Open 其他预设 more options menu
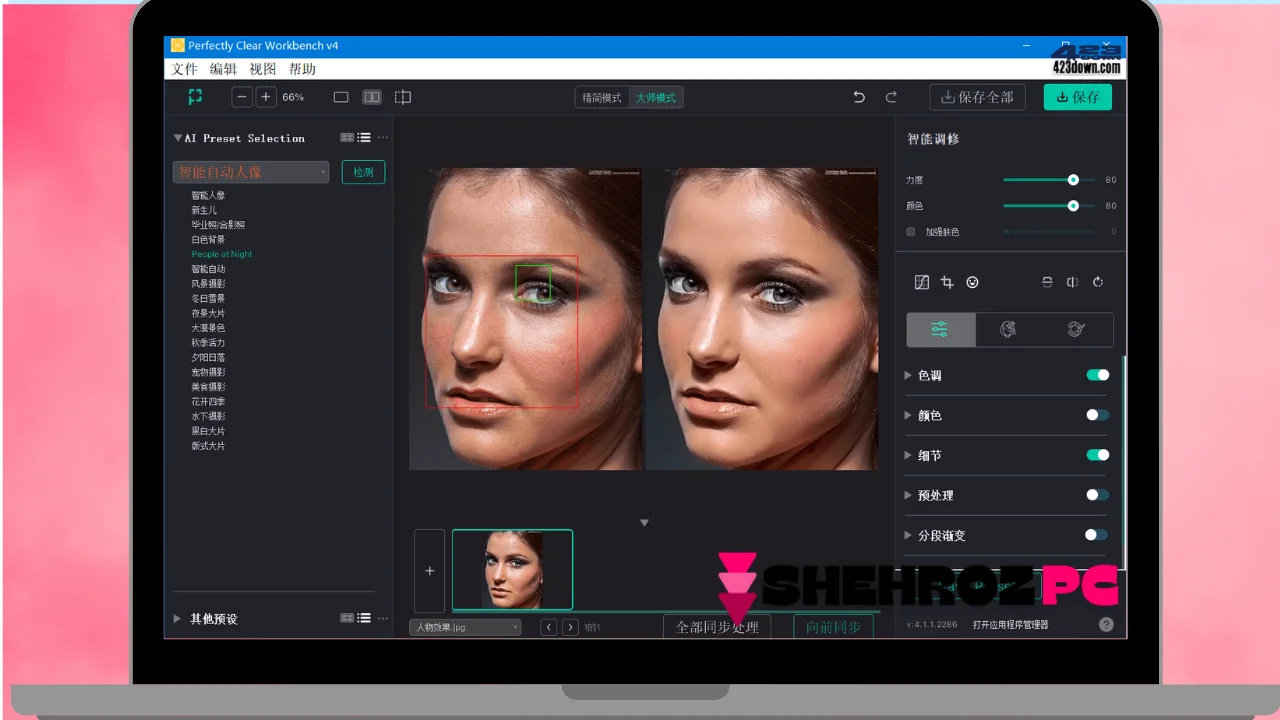 [x=382, y=619]
